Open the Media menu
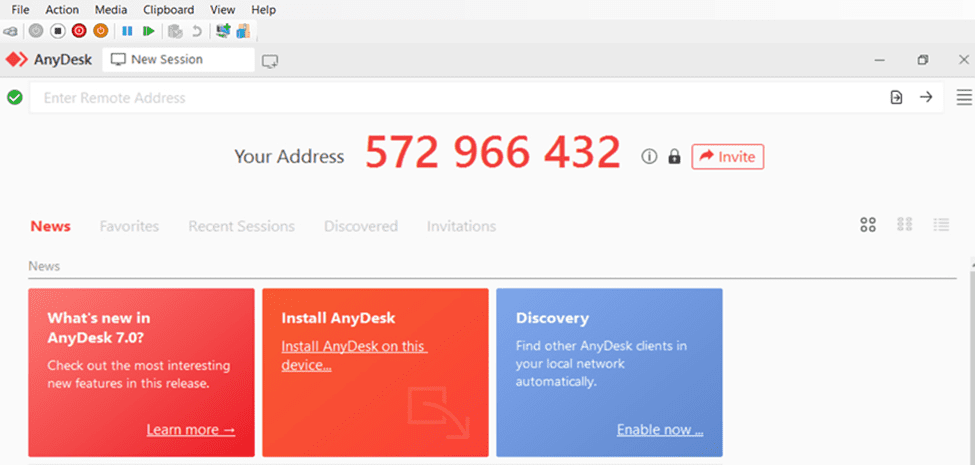 coord(111,10)
